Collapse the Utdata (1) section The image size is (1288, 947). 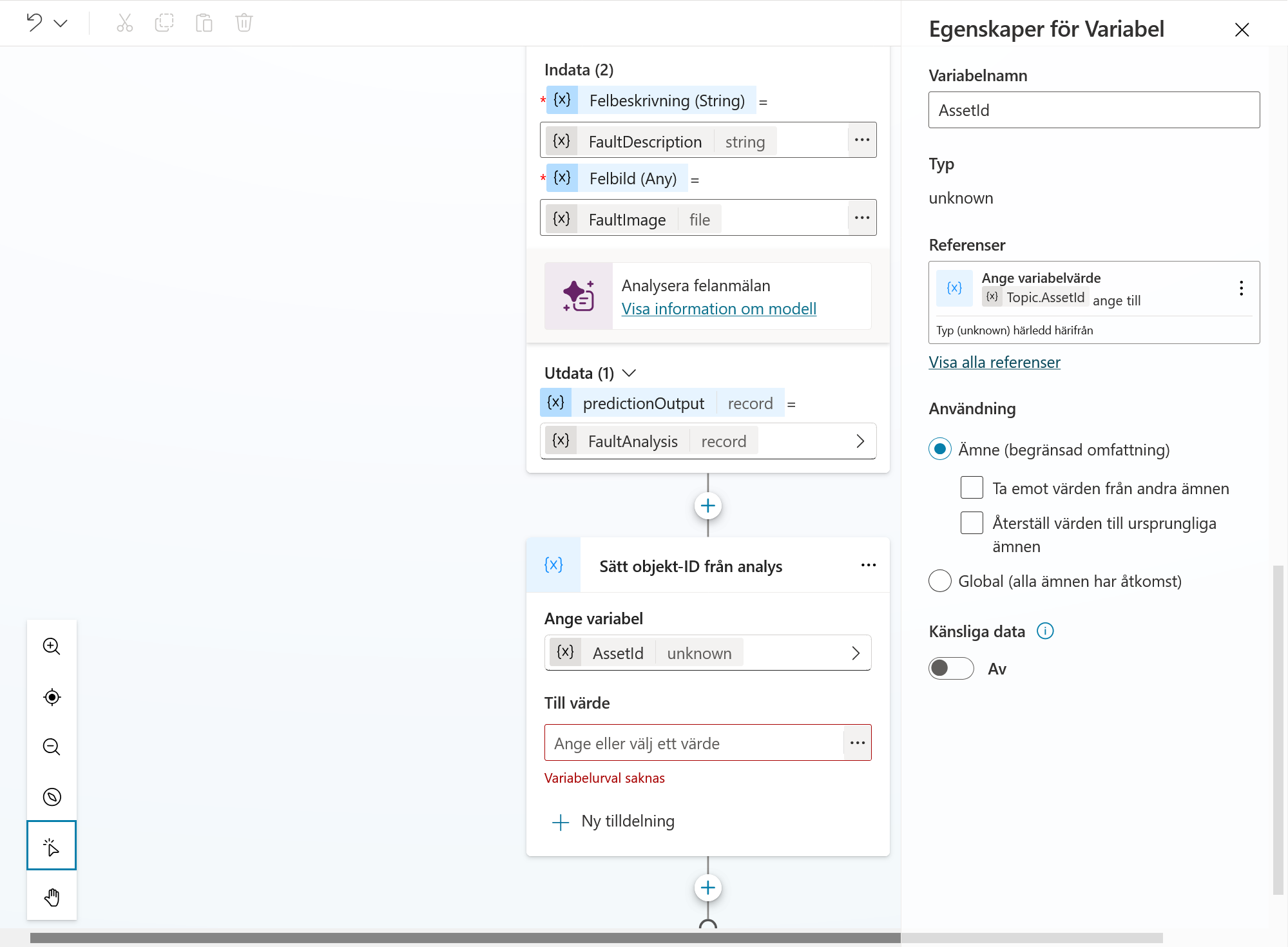click(630, 373)
